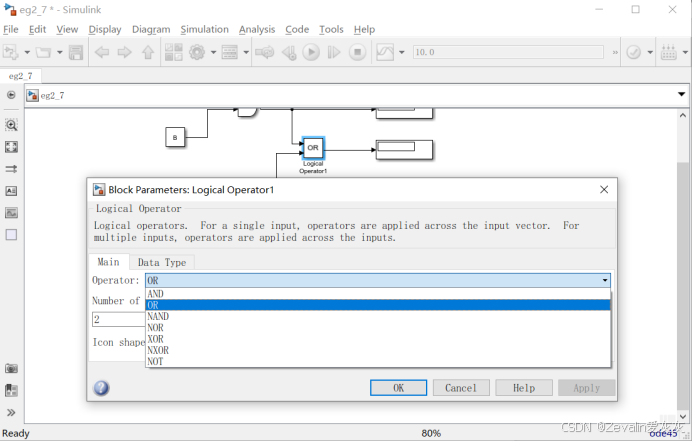Open the Help menu
The height and width of the screenshot is (441, 692).
click(364, 30)
